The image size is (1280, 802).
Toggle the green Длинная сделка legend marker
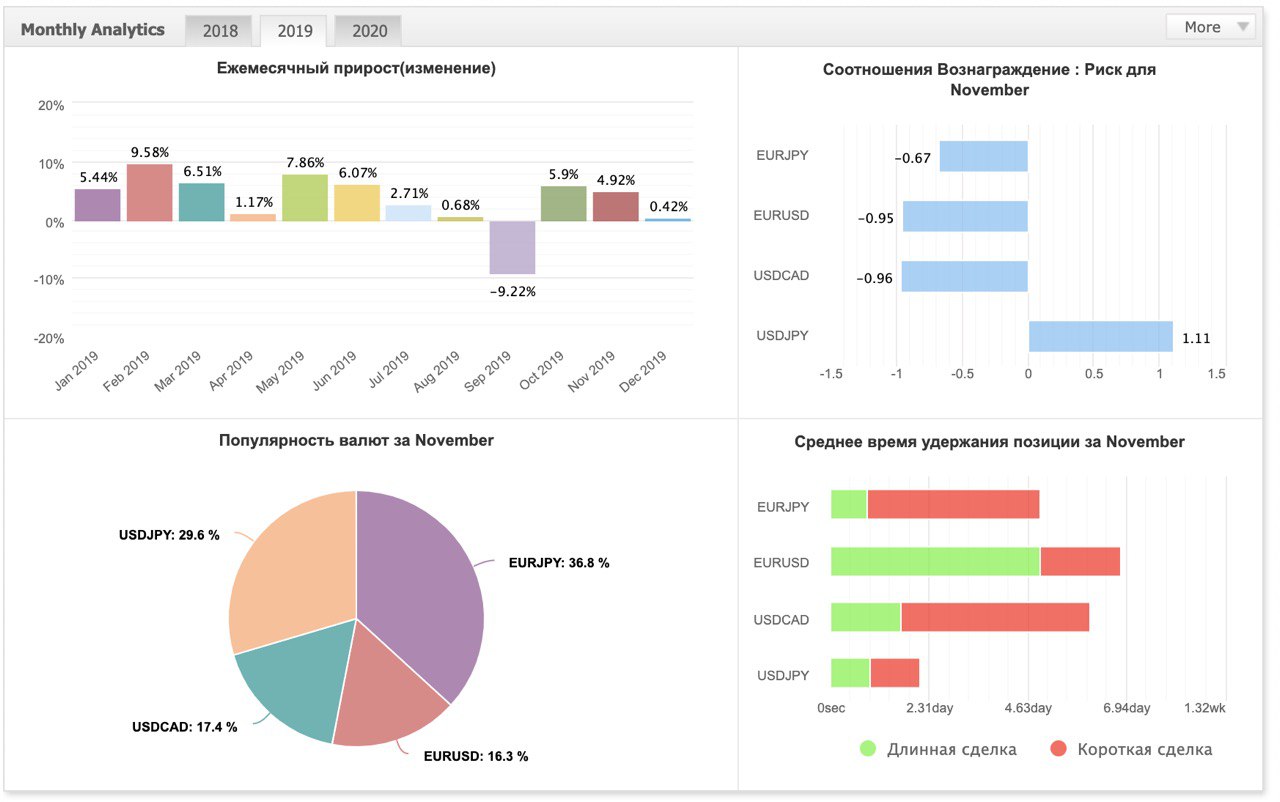point(867,748)
